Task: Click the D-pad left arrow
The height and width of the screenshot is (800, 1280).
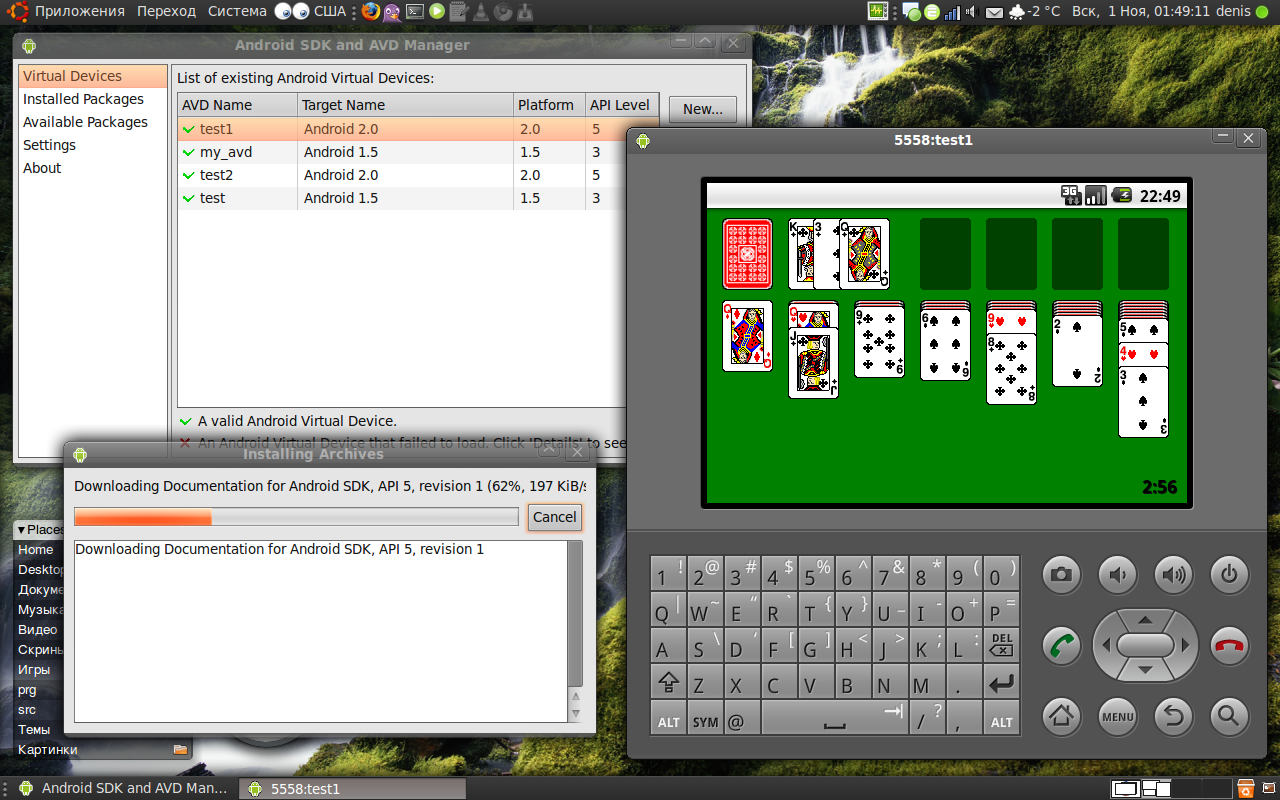Action: click(x=1106, y=645)
